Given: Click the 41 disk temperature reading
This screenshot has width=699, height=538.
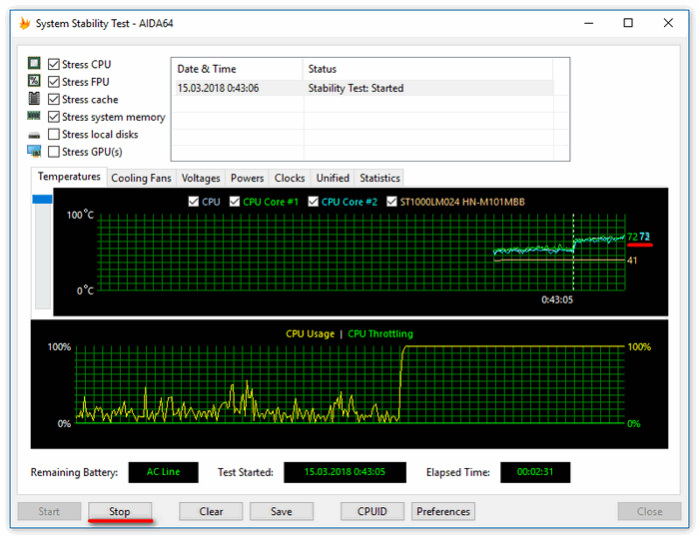Looking at the screenshot, I should (x=632, y=260).
